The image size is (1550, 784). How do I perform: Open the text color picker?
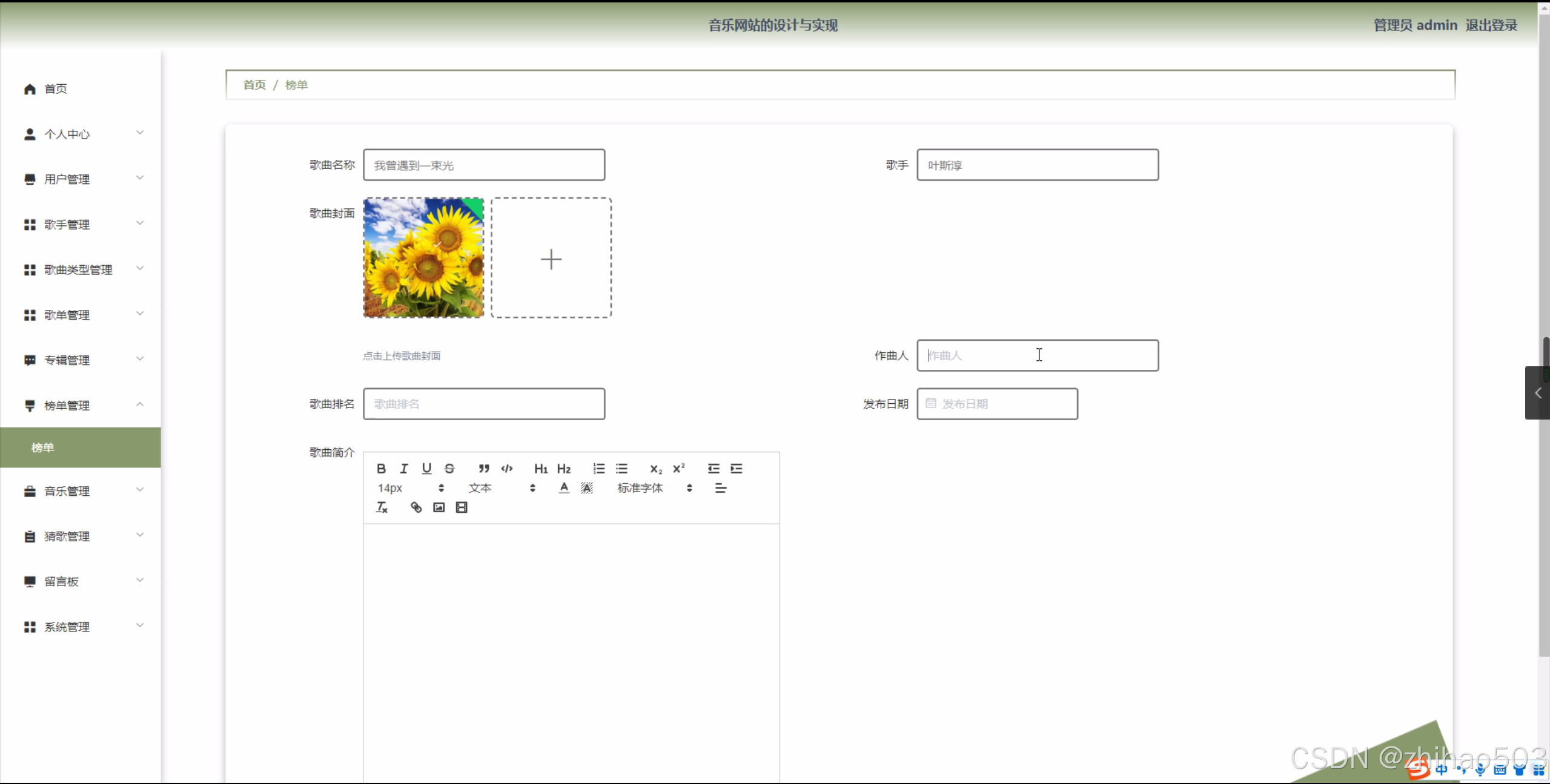(564, 488)
